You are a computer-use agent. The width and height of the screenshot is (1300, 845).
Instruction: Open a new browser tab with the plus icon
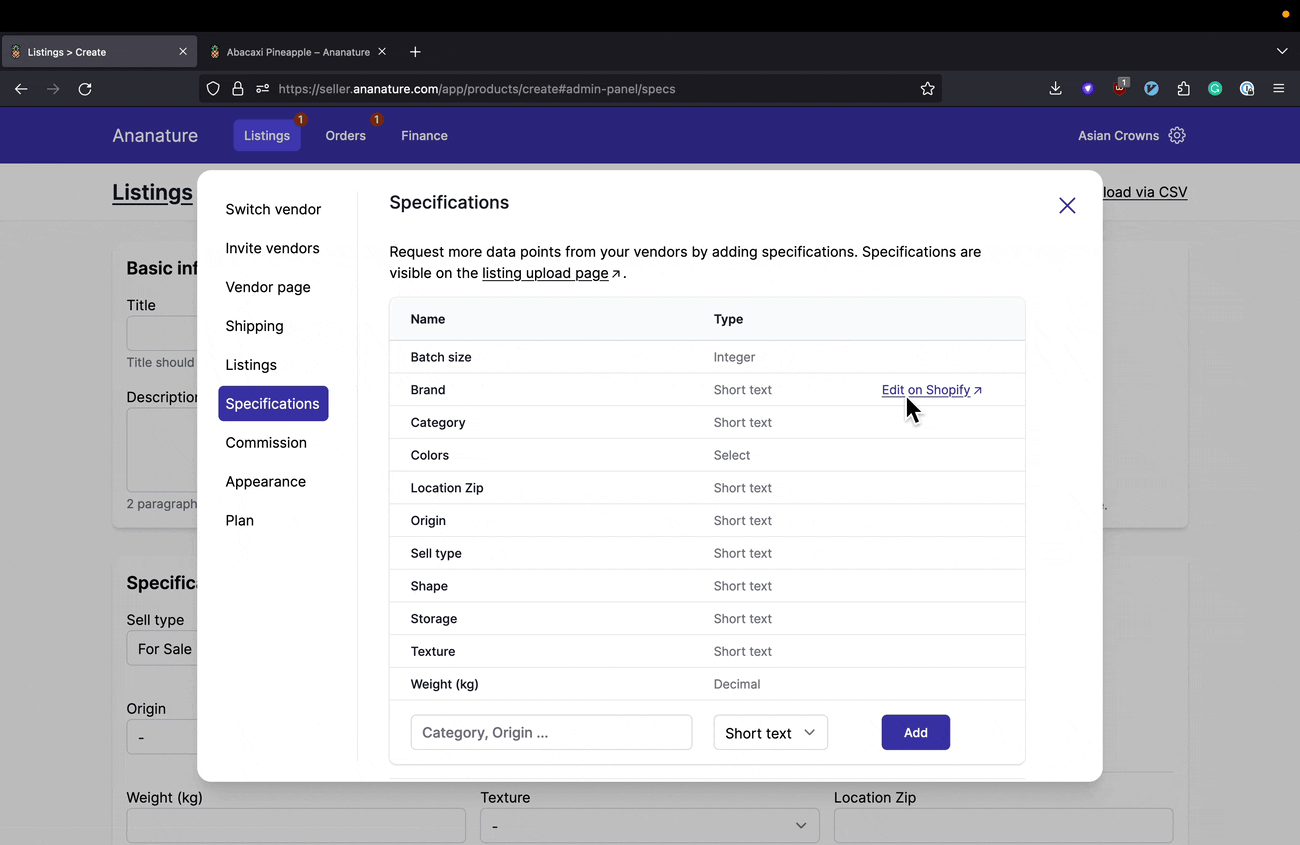point(416,52)
